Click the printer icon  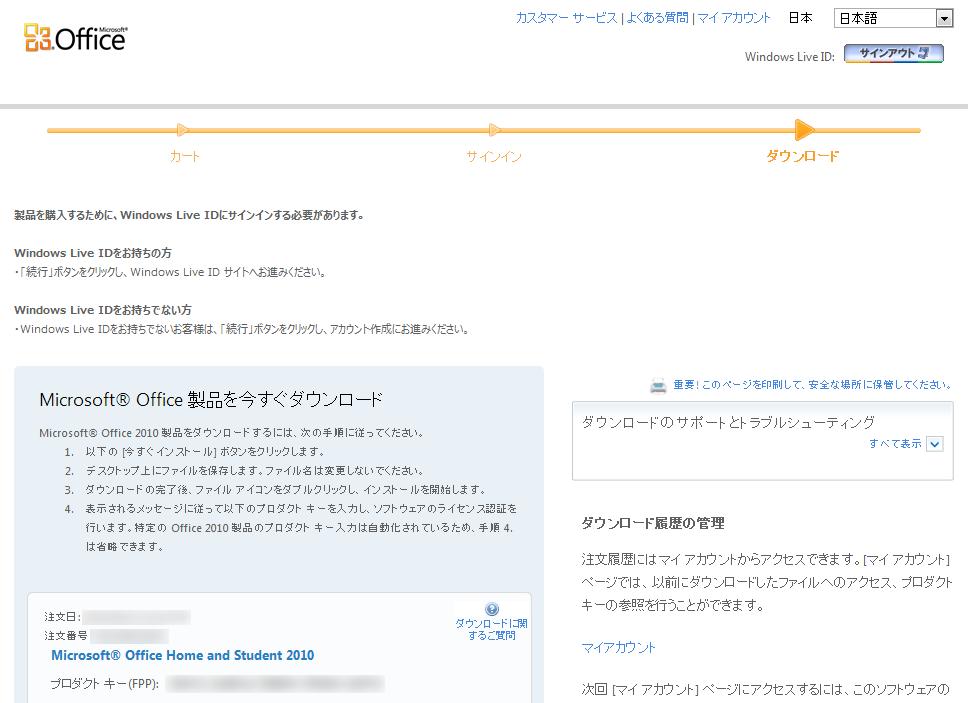(658, 385)
